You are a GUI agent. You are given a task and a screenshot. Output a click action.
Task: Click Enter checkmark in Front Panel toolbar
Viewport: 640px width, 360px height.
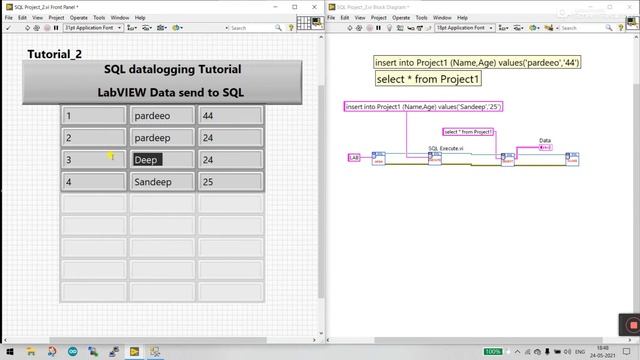(9, 28)
